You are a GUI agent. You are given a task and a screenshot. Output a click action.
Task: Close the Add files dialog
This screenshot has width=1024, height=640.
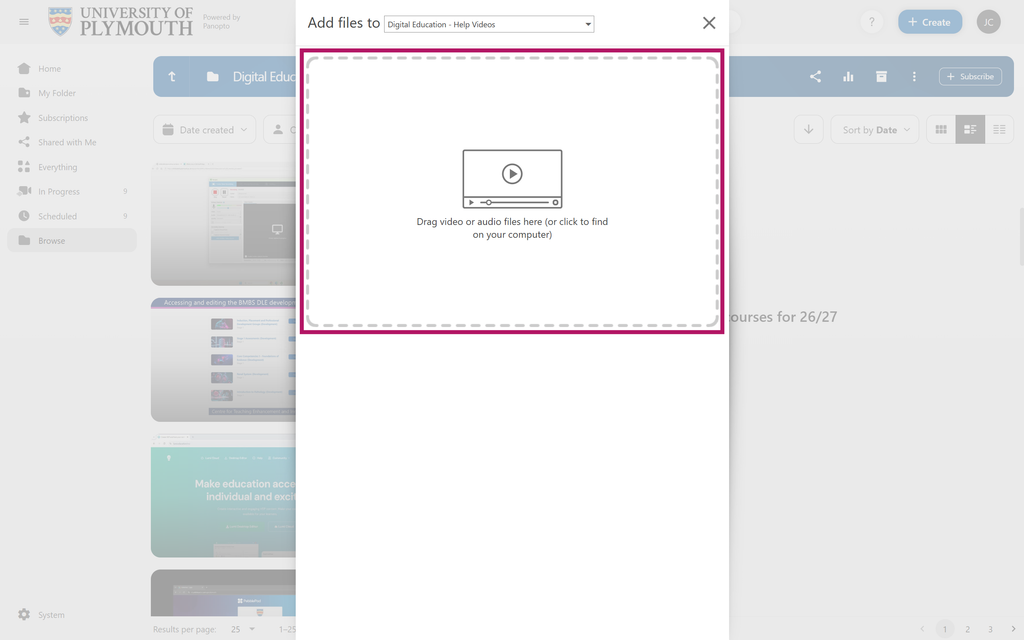point(709,23)
